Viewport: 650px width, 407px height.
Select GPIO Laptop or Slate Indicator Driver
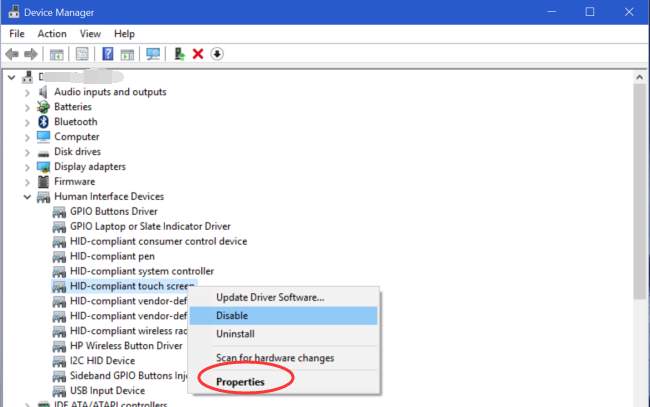(x=150, y=226)
